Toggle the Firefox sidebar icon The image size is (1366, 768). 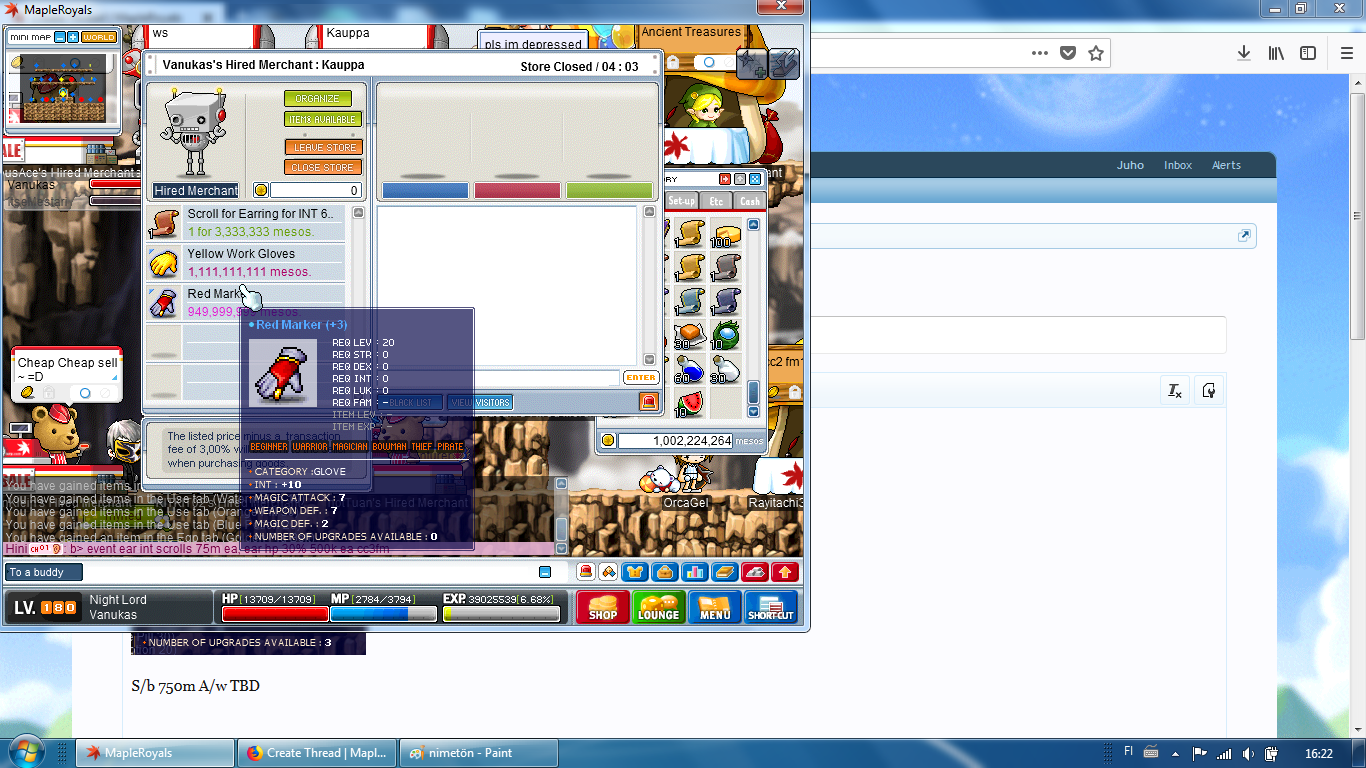1308,53
